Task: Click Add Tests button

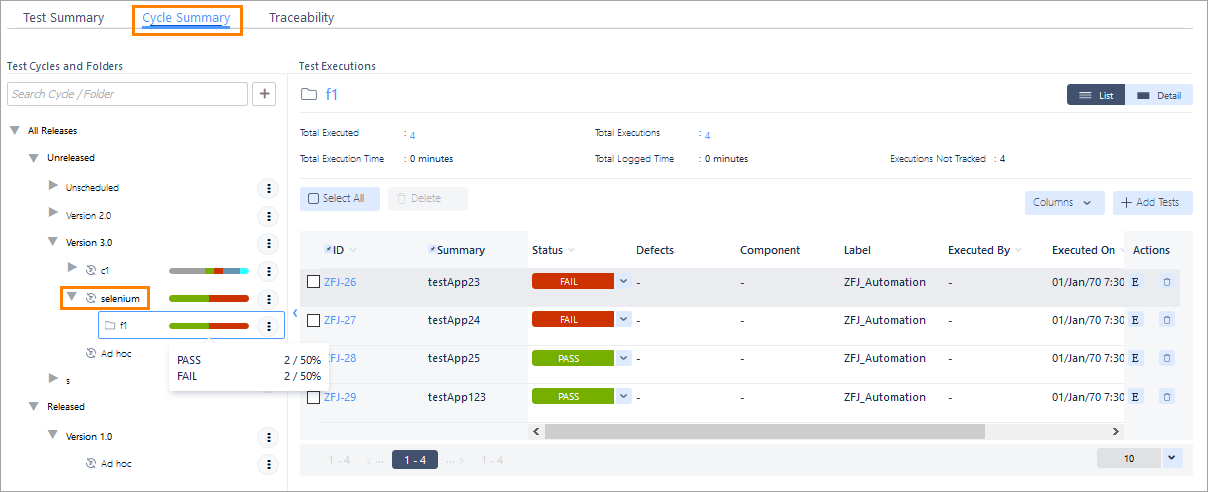Action: 1152,202
